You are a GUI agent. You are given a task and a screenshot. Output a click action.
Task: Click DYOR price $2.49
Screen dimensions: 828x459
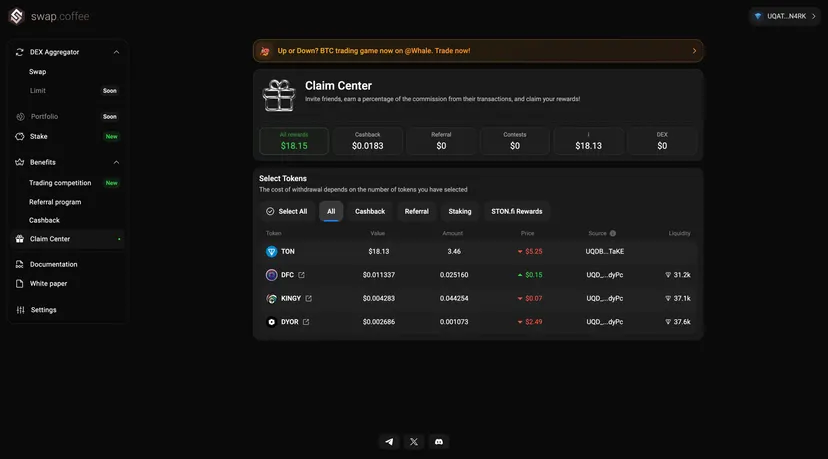533,322
